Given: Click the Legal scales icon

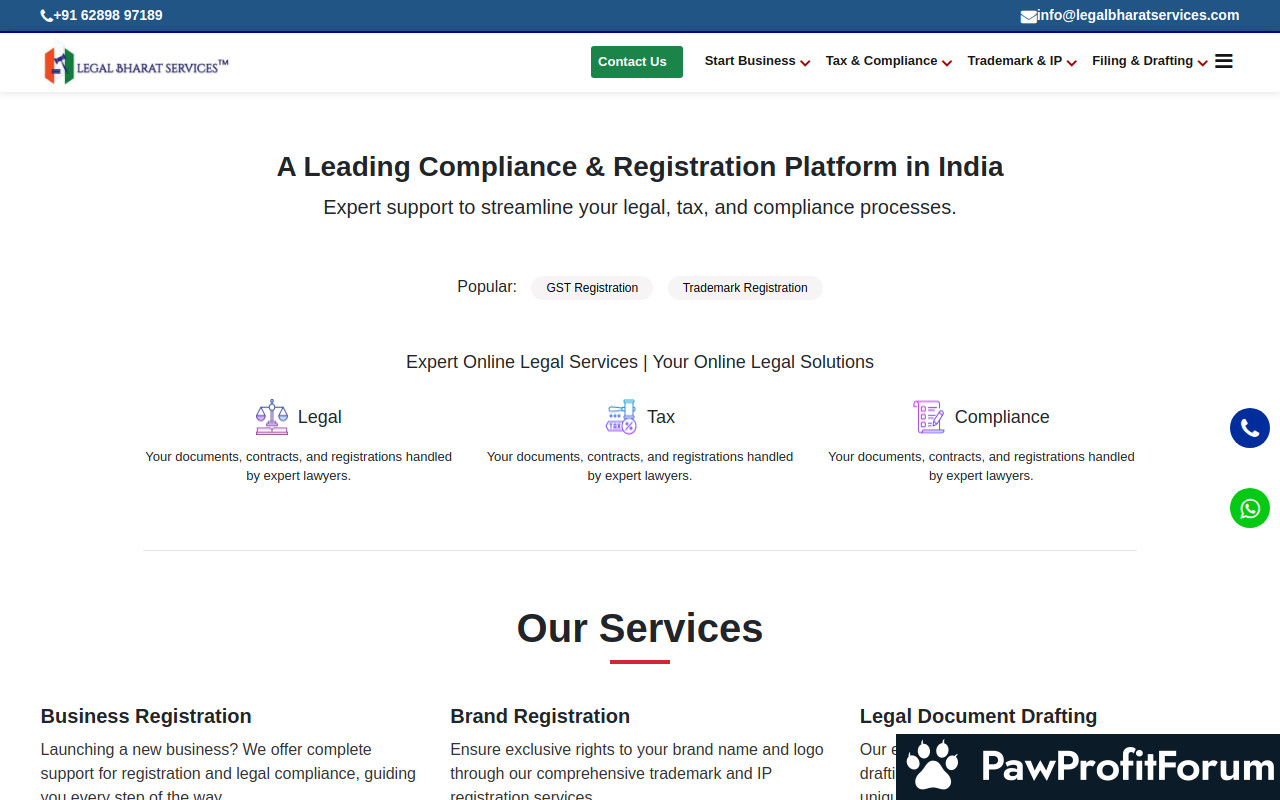Looking at the screenshot, I should pyautogui.click(x=271, y=417).
